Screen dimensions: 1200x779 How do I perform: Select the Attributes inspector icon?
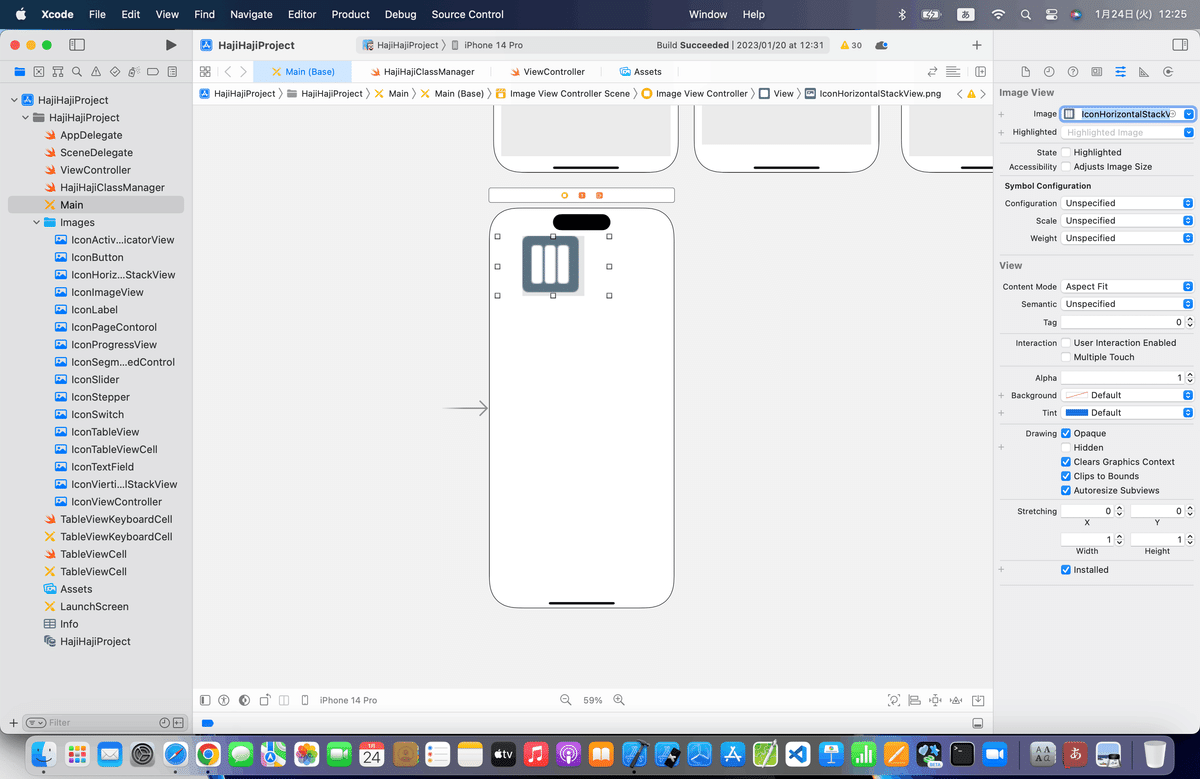[x=1120, y=72]
